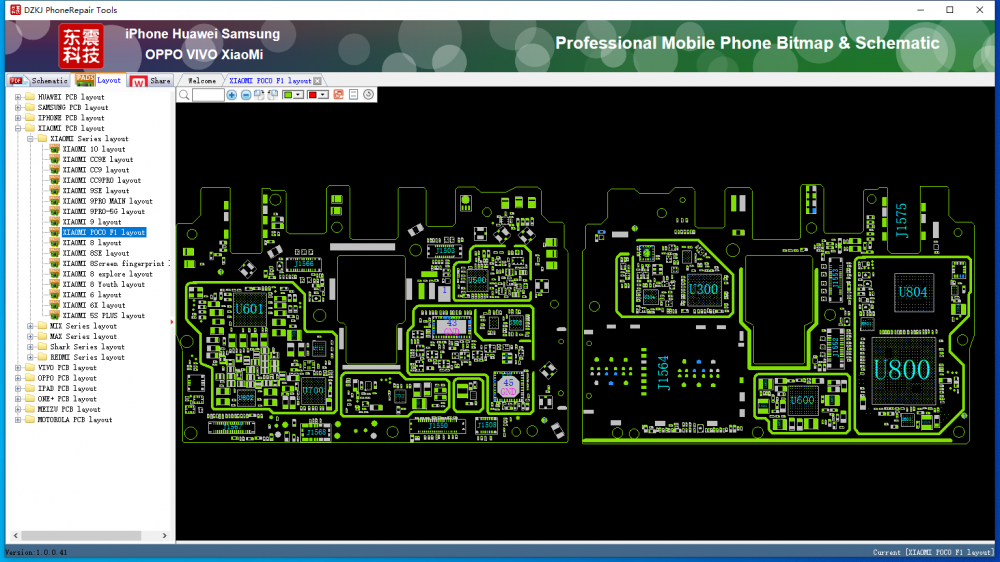Open the Welcome tab
1000x562 pixels.
click(201, 80)
